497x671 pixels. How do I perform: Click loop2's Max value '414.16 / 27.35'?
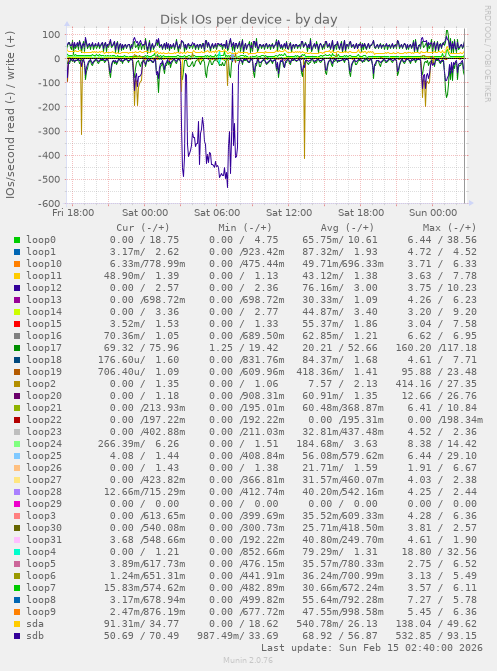pyautogui.click(x=436, y=384)
